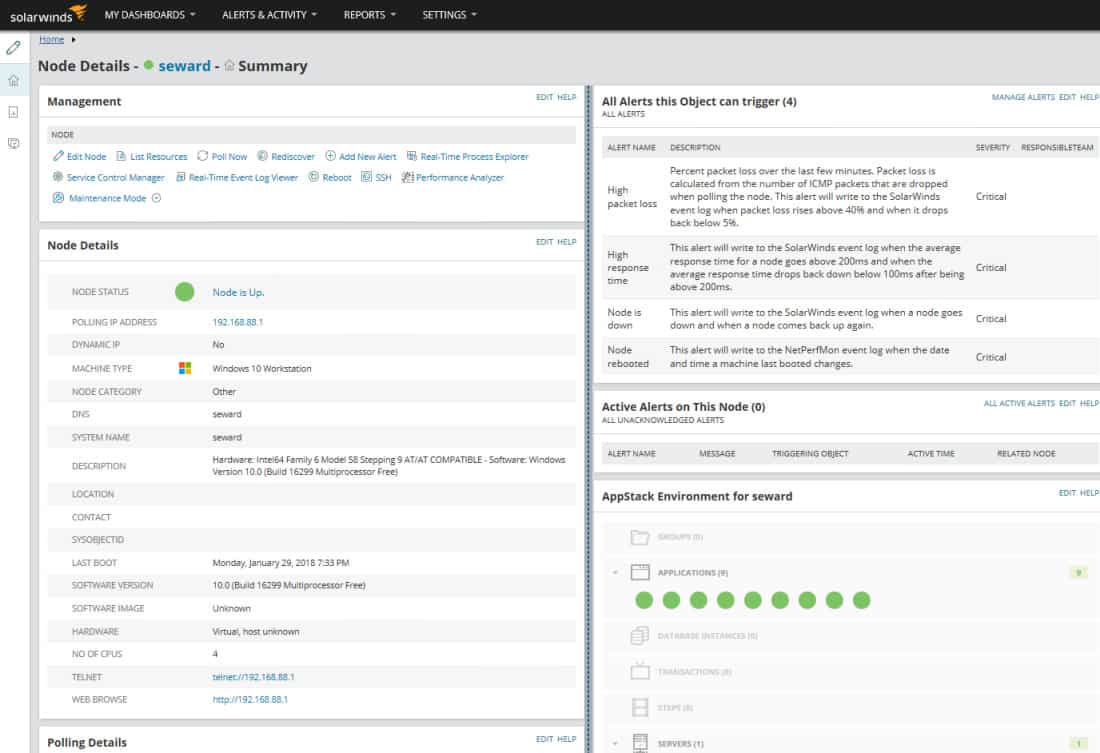
Task: Expand the breadcrumb arrow next to Home
Action: [x=74, y=39]
